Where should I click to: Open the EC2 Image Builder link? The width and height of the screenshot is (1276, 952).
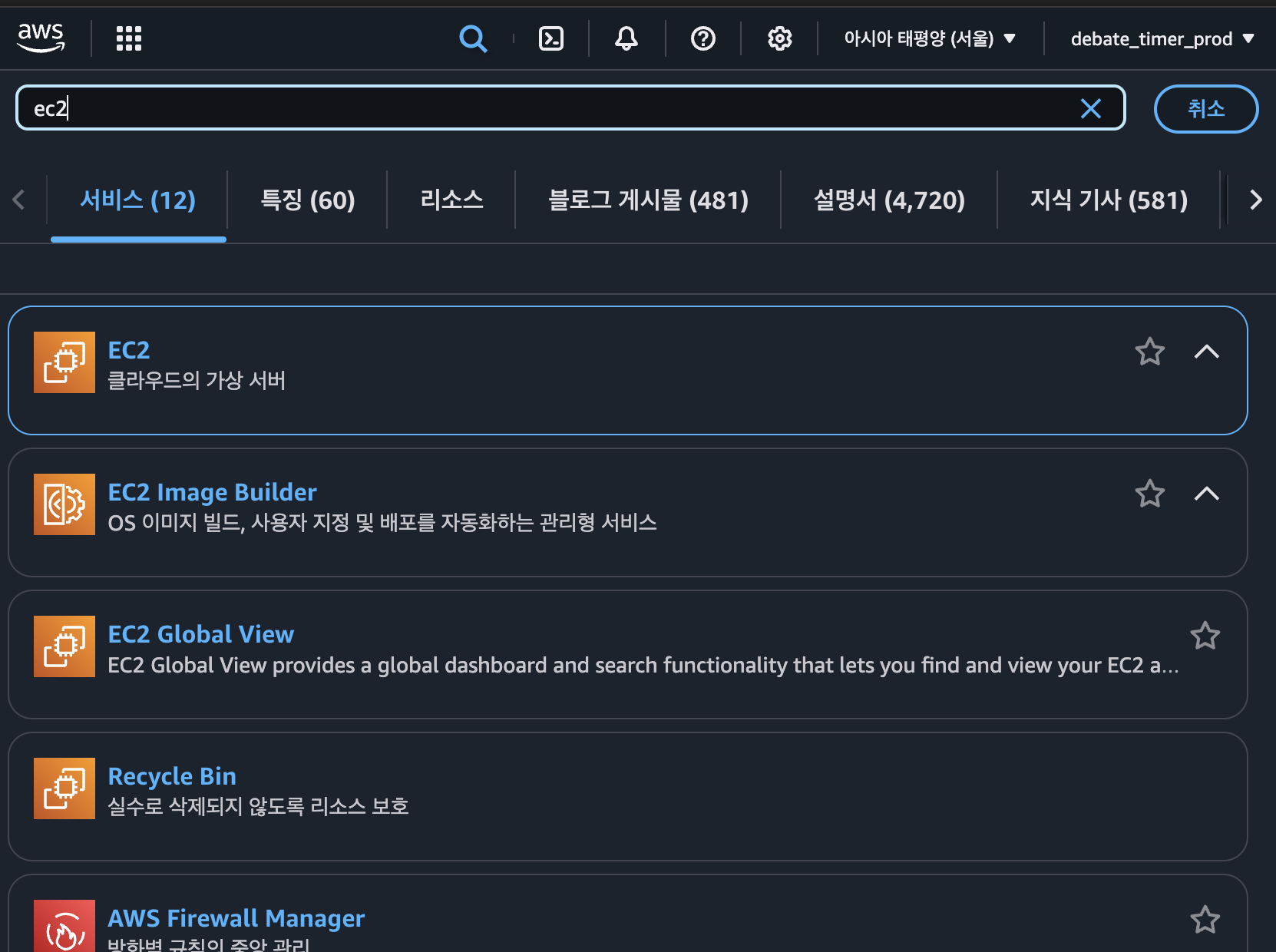point(212,492)
